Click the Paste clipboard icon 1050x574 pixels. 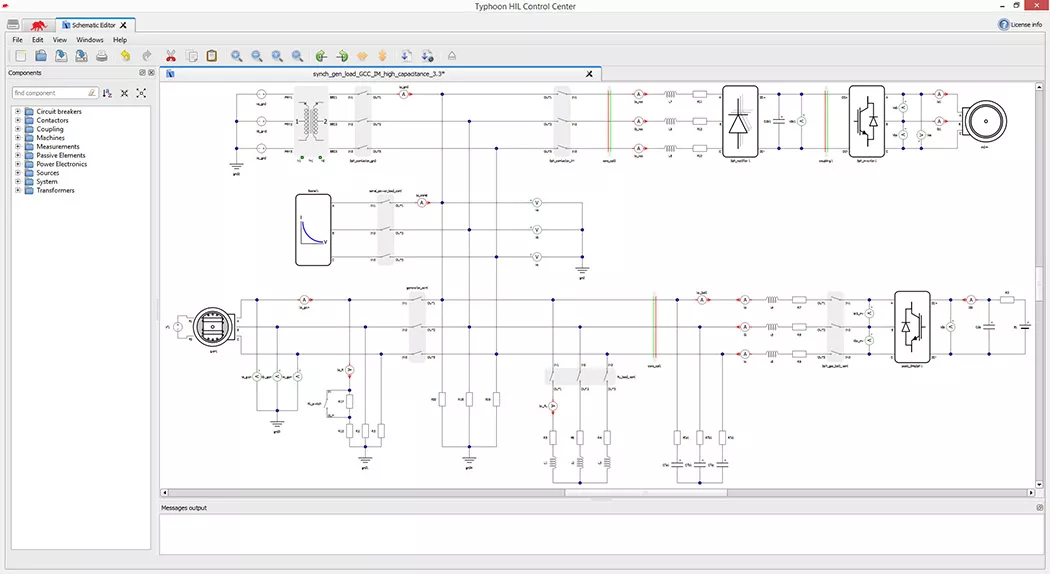(x=212, y=56)
